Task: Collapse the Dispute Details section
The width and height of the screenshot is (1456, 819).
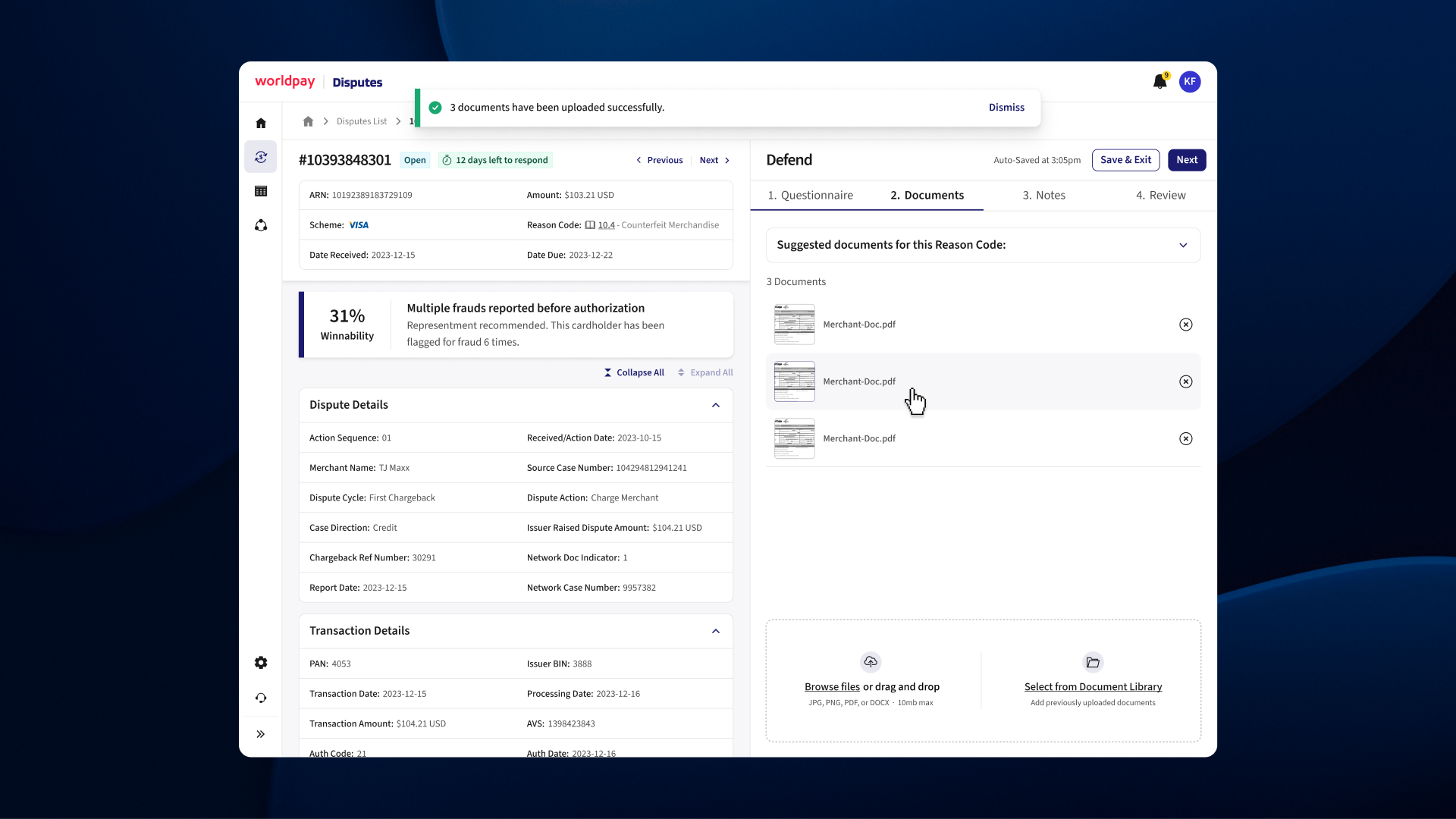Action: click(x=716, y=405)
